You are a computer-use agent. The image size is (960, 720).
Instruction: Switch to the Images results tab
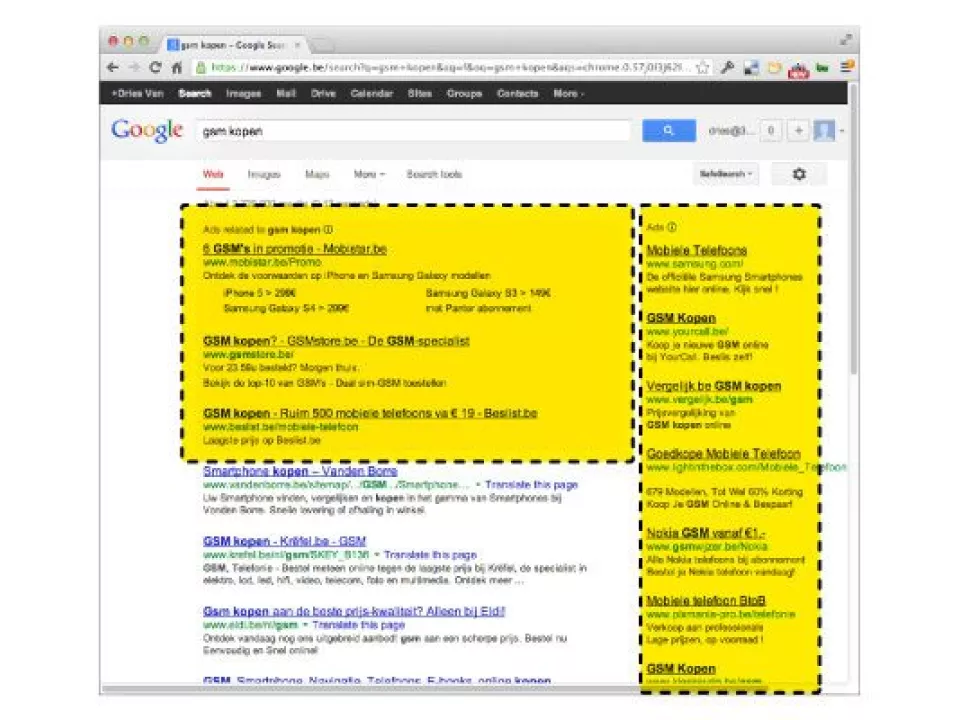point(264,174)
